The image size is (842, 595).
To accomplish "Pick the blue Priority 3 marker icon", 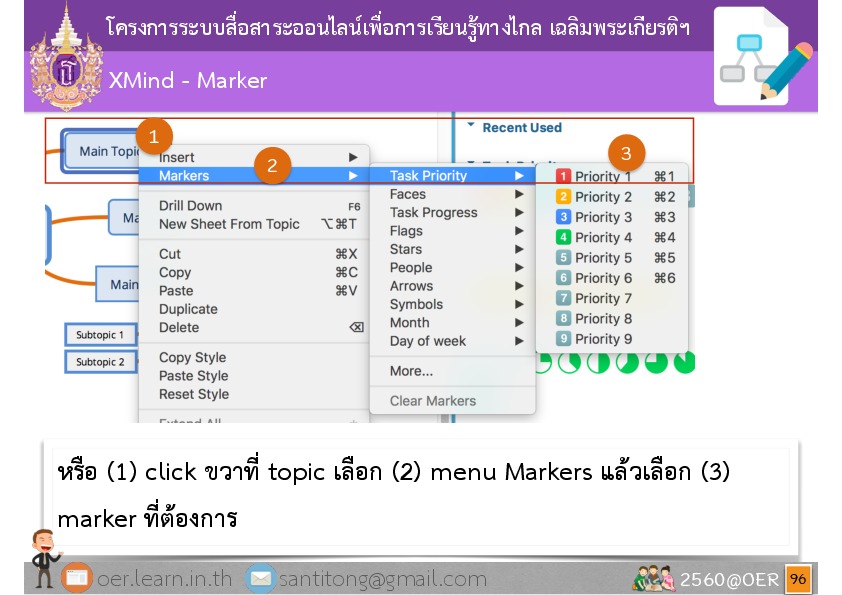I will tap(563, 217).
